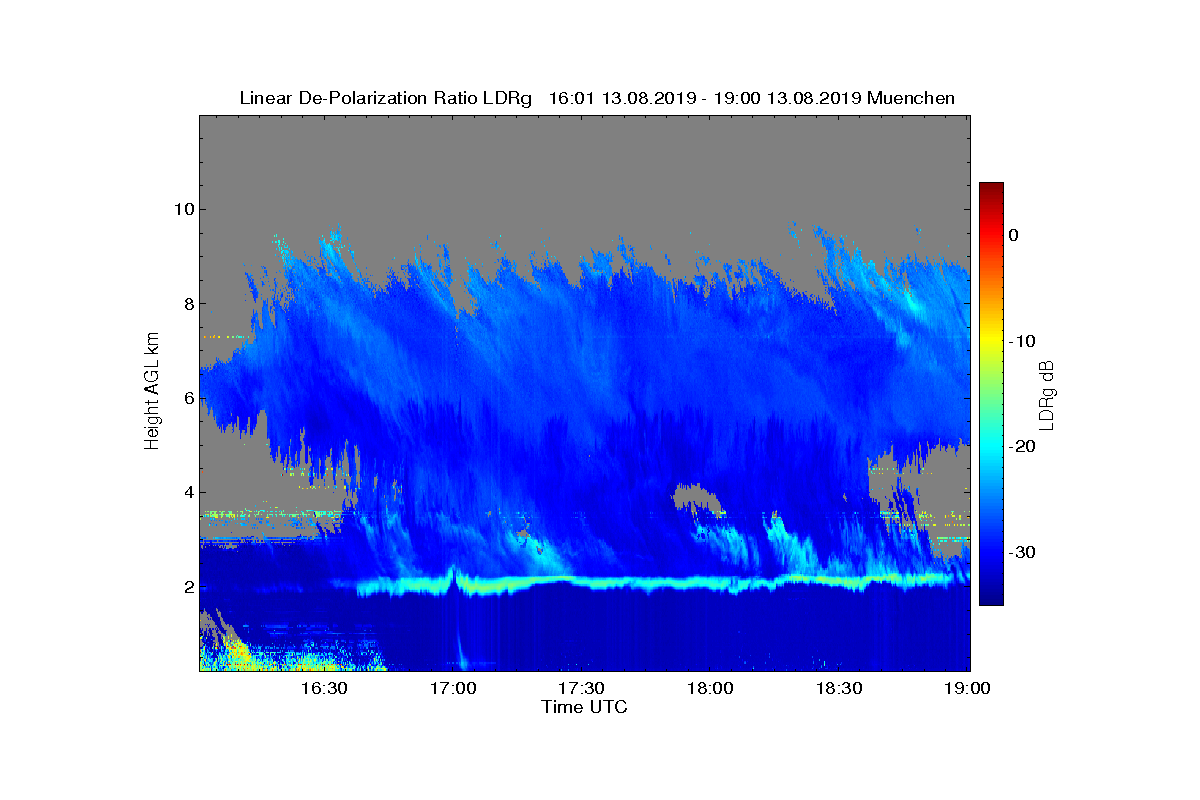
Task: Click the 16:30 time tick label
Action: point(324,688)
